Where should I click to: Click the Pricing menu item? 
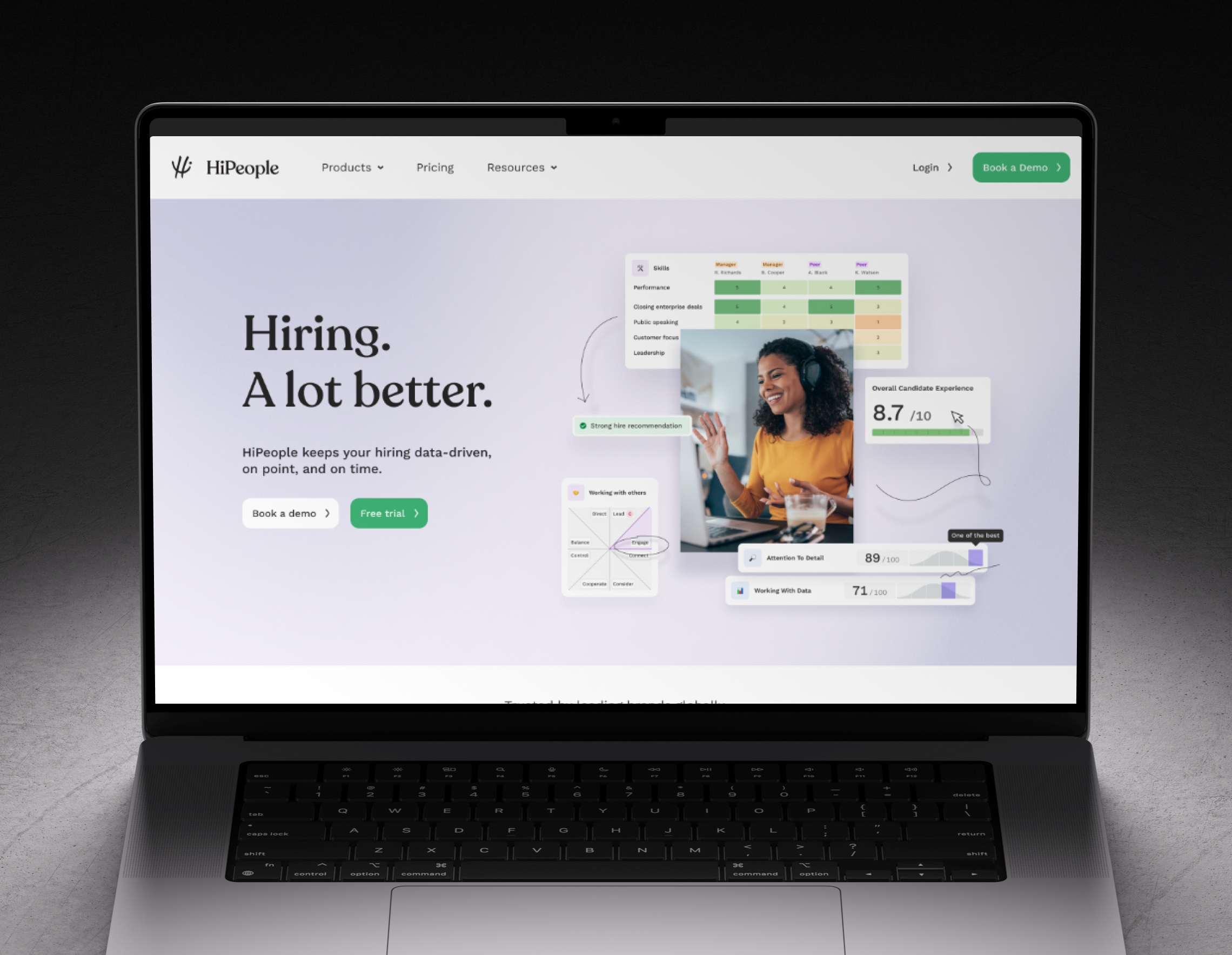435,167
